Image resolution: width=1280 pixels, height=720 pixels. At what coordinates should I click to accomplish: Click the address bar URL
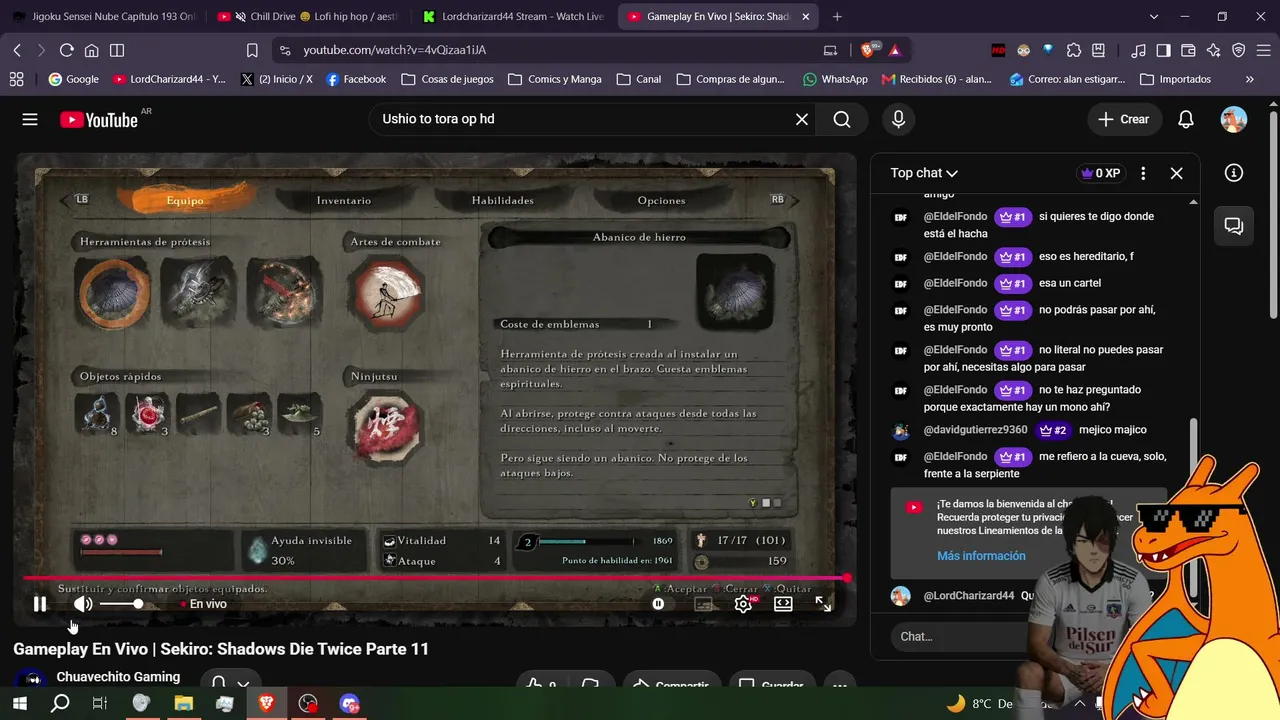(395, 50)
